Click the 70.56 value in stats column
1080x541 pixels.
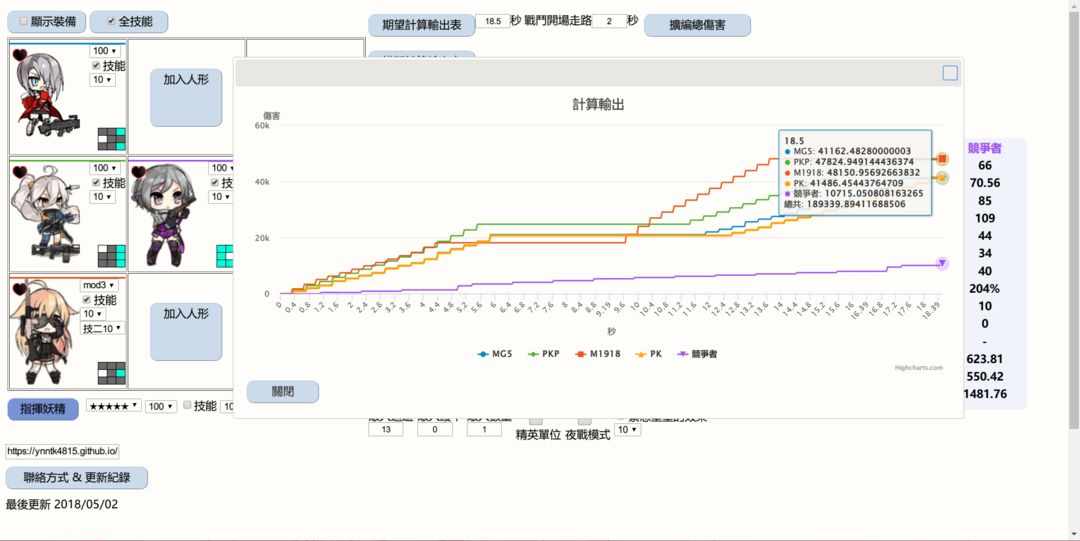[x=984, y=183]
